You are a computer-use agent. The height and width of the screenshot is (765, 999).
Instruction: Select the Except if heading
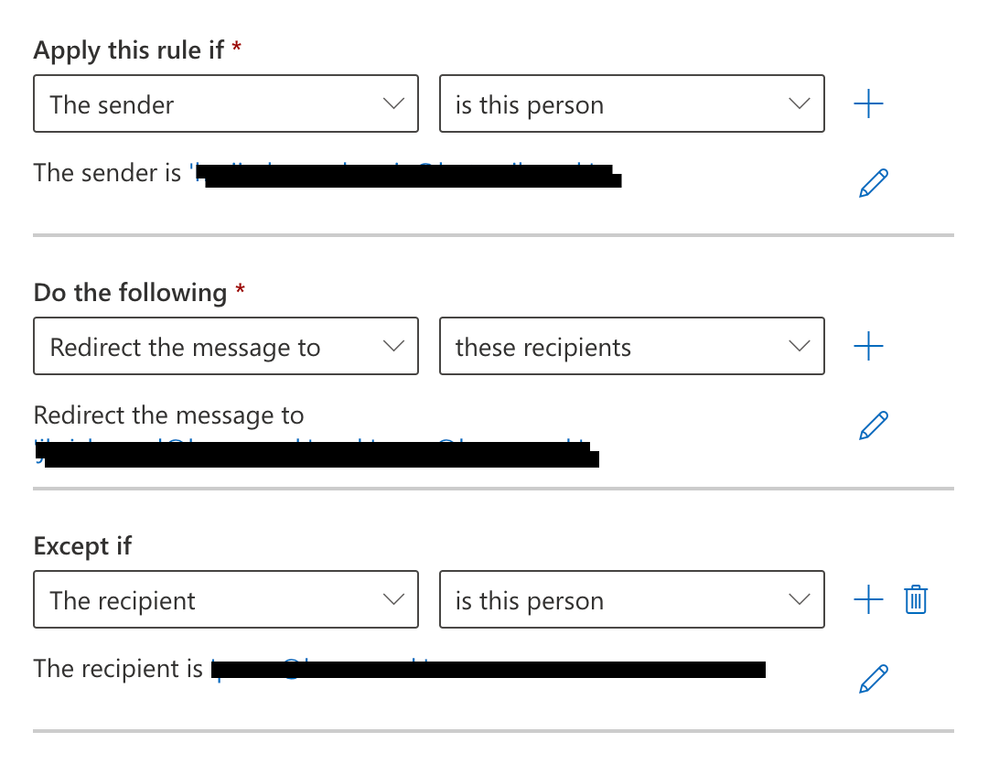point(83,546)
